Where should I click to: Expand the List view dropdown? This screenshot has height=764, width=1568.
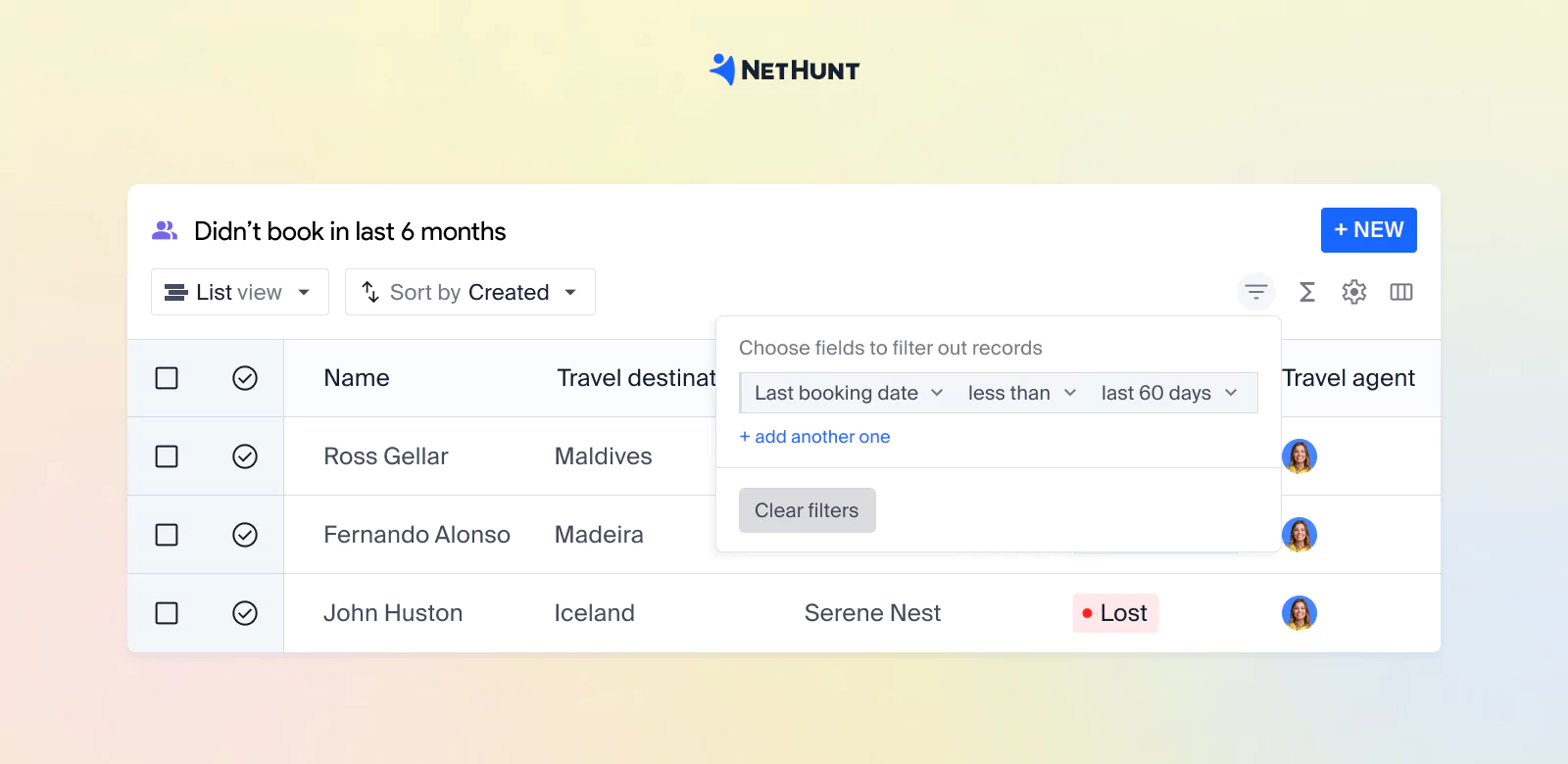239,292
